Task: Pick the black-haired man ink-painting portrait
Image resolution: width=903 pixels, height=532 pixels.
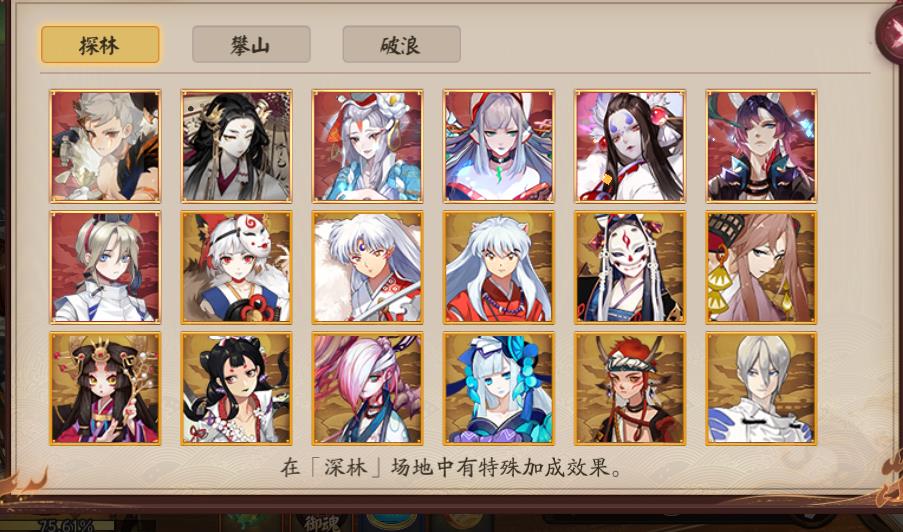Action: click(236, 146)
